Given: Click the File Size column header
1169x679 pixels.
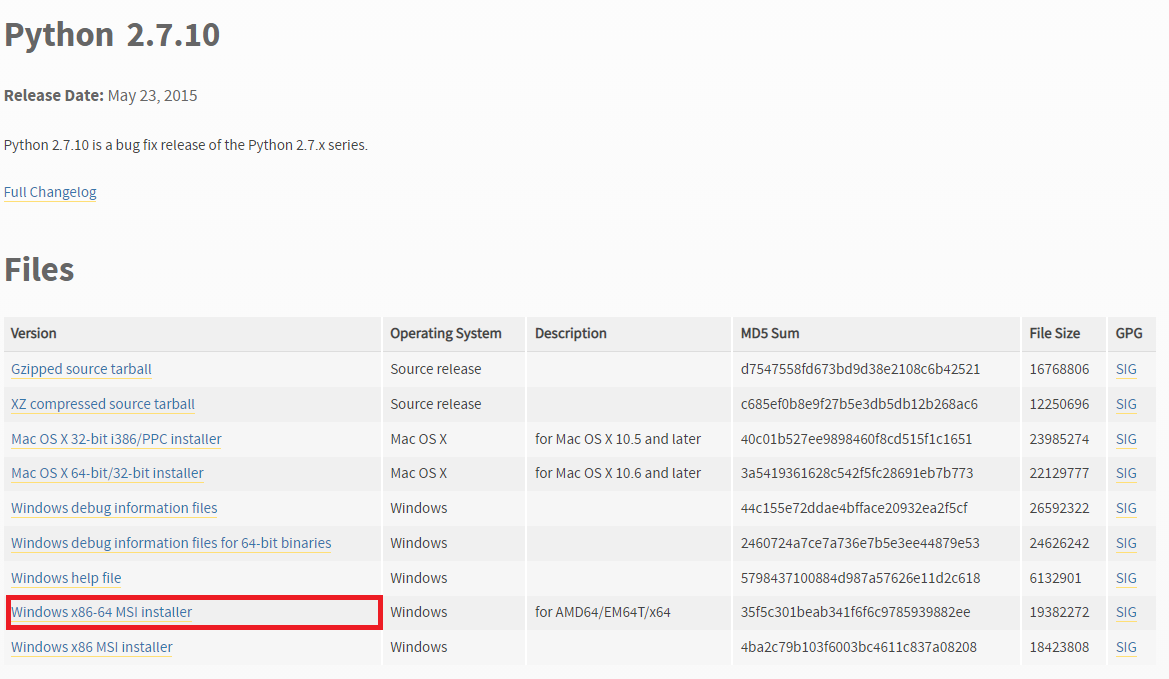Looking at the screenshot, I should [x=1054, y=333].
